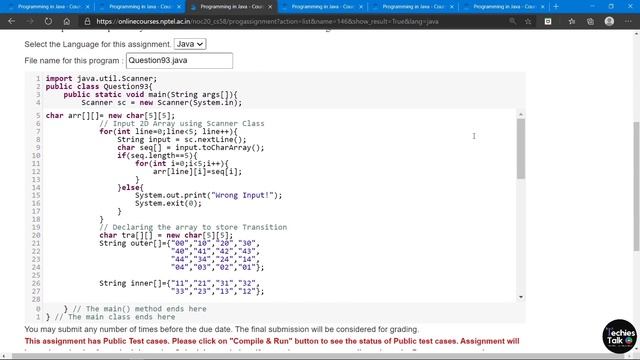This screenshot has width=640, height=360.
Task: Click the 'String inner[]' declaration line
Action: 180,283
